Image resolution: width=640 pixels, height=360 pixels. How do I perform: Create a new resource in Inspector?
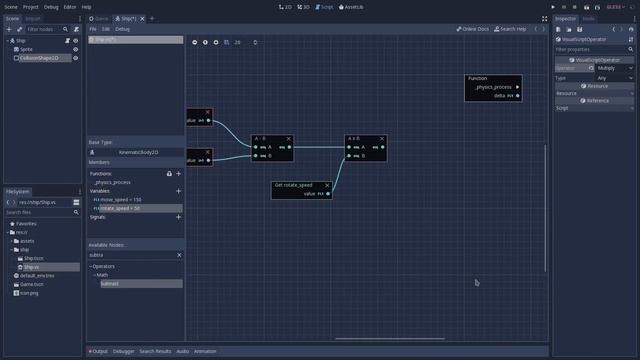tap(558, 29)
